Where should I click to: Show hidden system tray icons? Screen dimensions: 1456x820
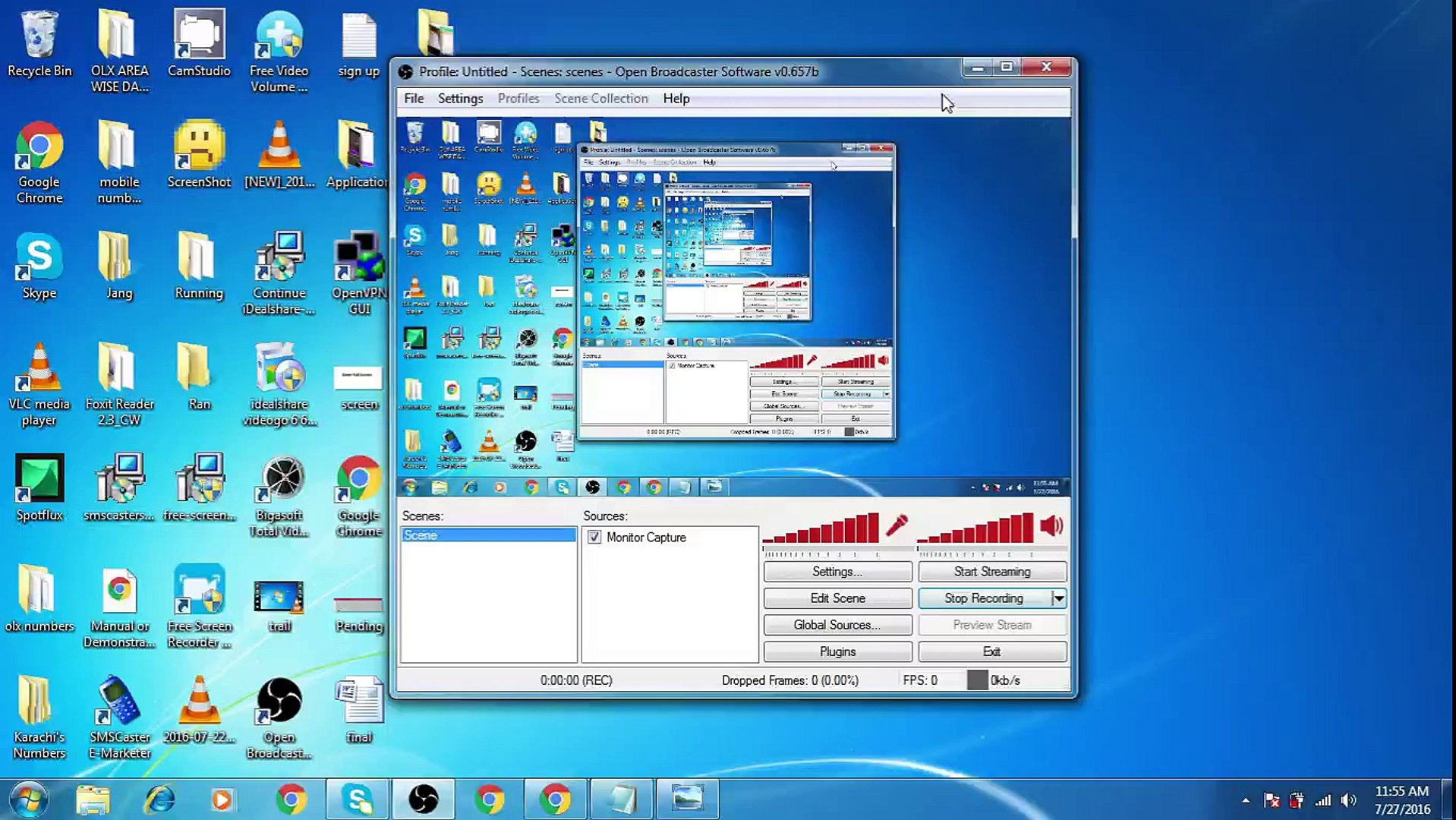pyautogui.click(x=1246, y=800)
